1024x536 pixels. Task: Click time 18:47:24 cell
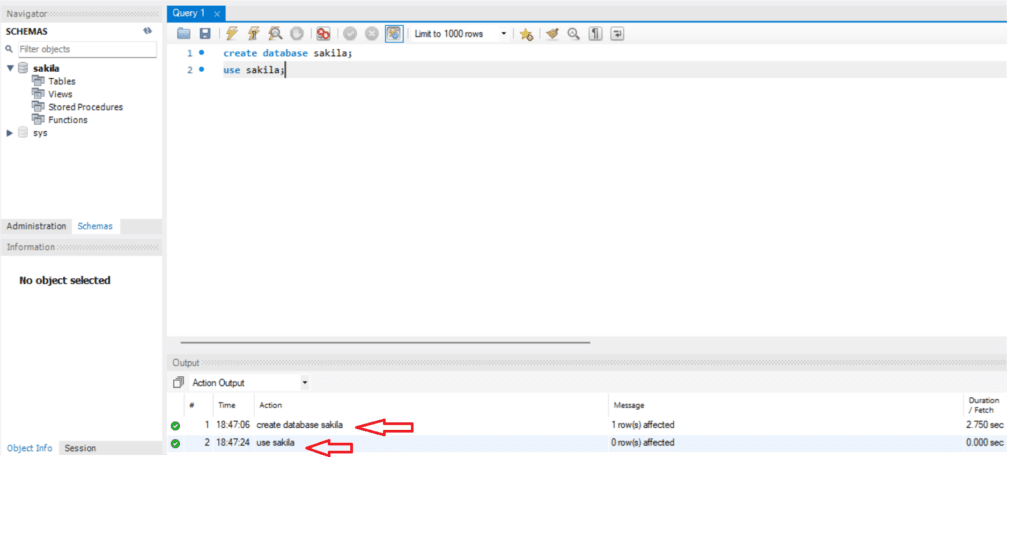click(233, 443)
